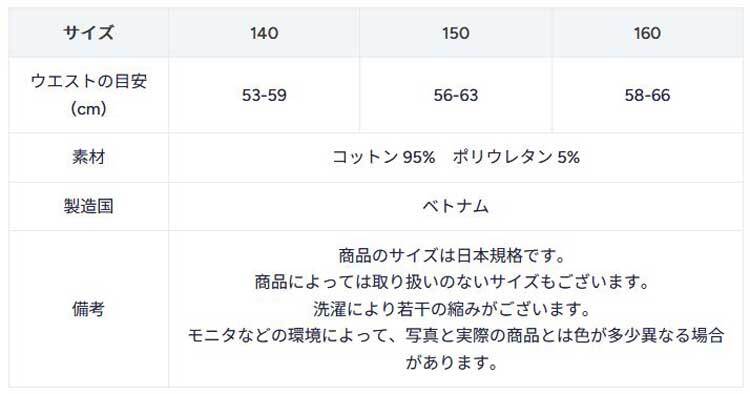The height and width of the screenshot is (394, 750).
Task: Click the サイズ header cell
Action: coord(88,33)
